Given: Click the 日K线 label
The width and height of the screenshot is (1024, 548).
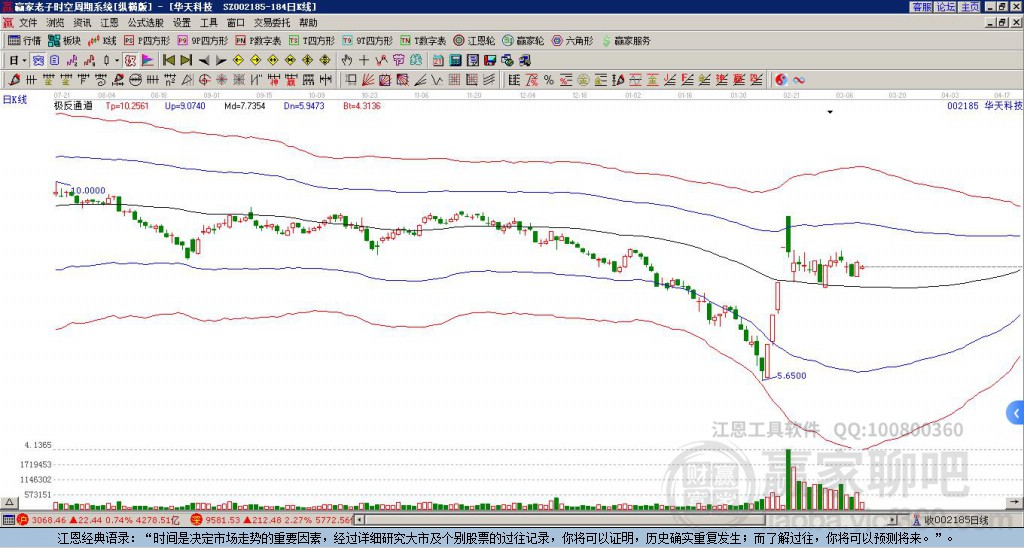Looking at the screenshot, I should pyautogui.click(x=15, y=100).
